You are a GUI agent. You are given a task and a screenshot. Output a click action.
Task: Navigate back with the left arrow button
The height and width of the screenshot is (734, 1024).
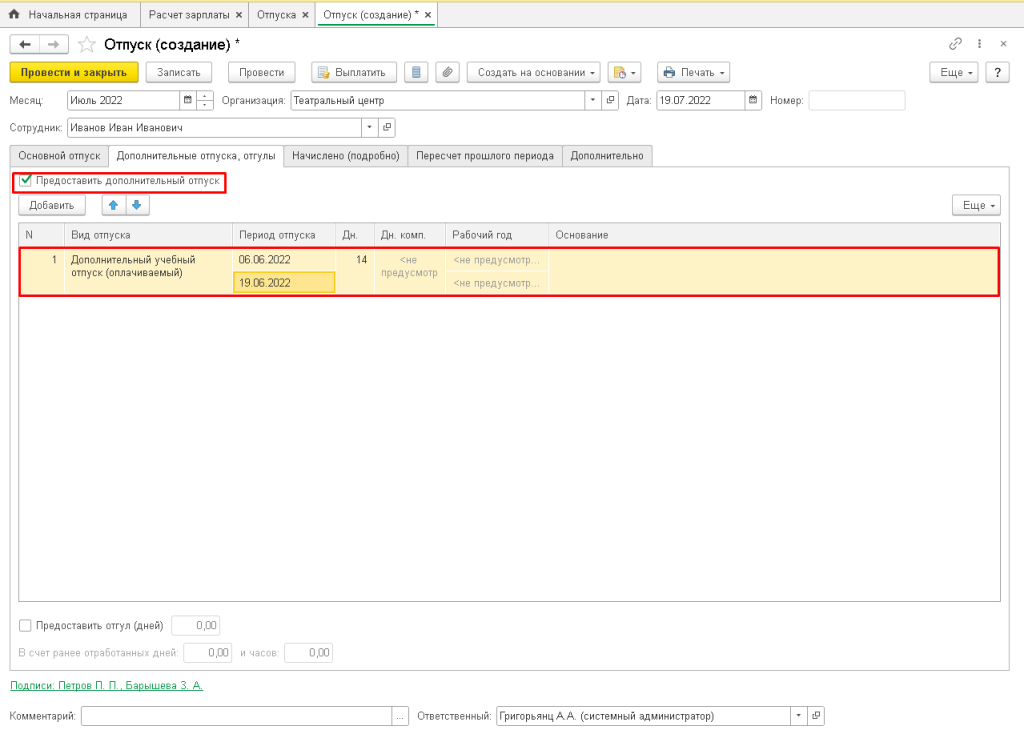[x=25, y=45]
